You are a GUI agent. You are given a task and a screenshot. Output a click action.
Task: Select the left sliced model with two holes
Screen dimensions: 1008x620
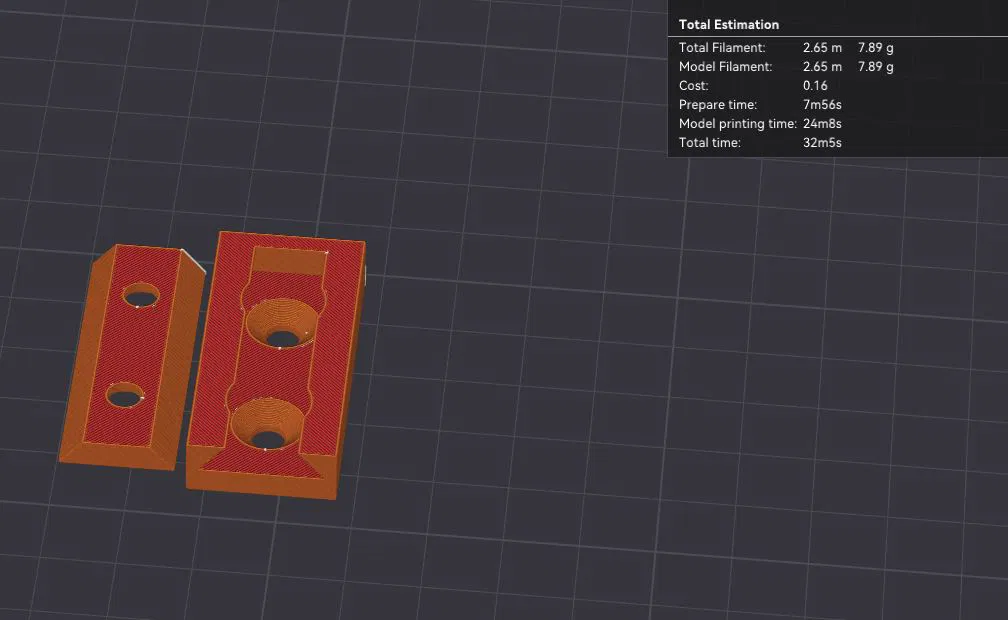coord(132,357)
